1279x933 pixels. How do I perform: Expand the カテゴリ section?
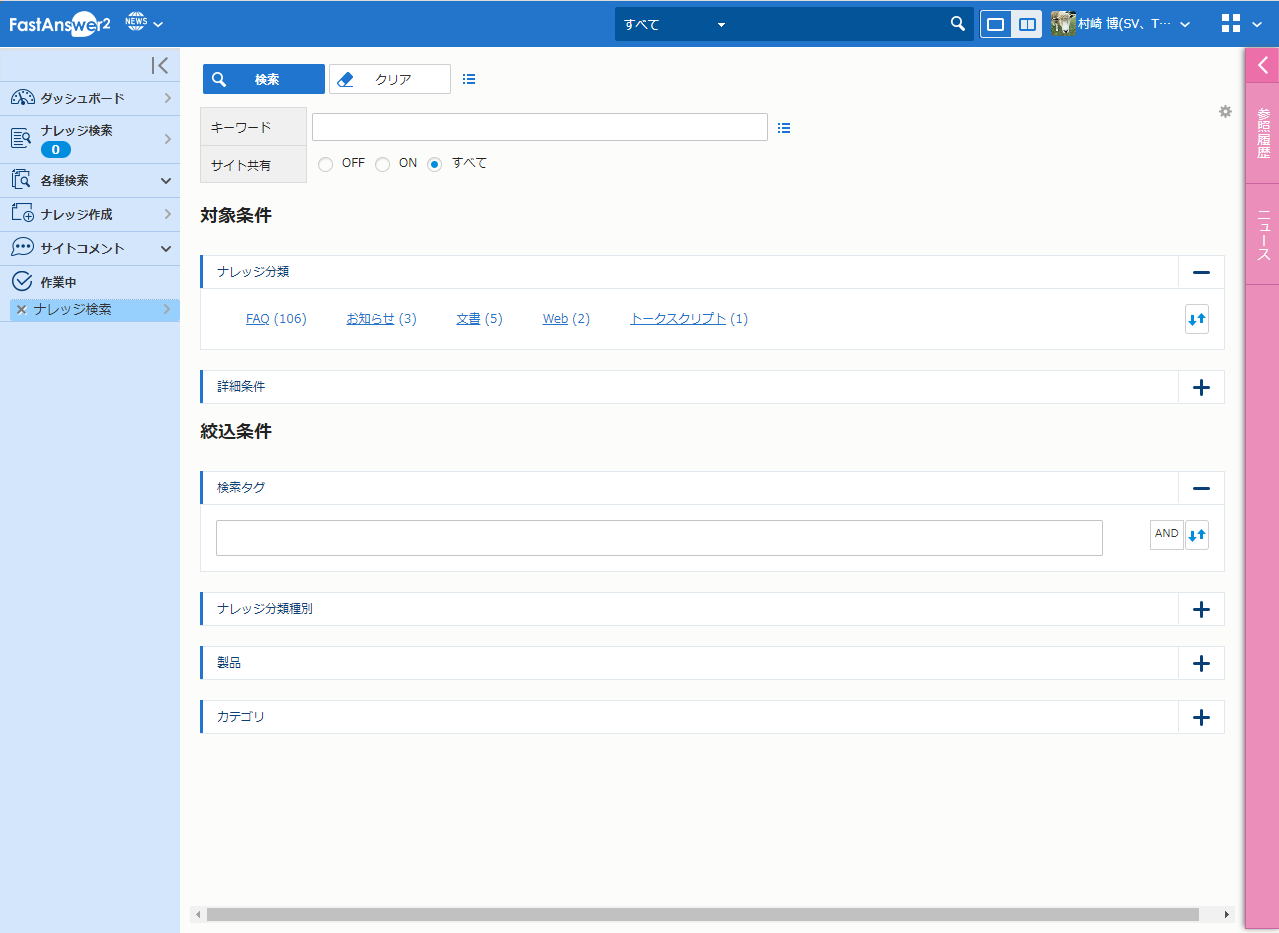[x=1201, y=717]
